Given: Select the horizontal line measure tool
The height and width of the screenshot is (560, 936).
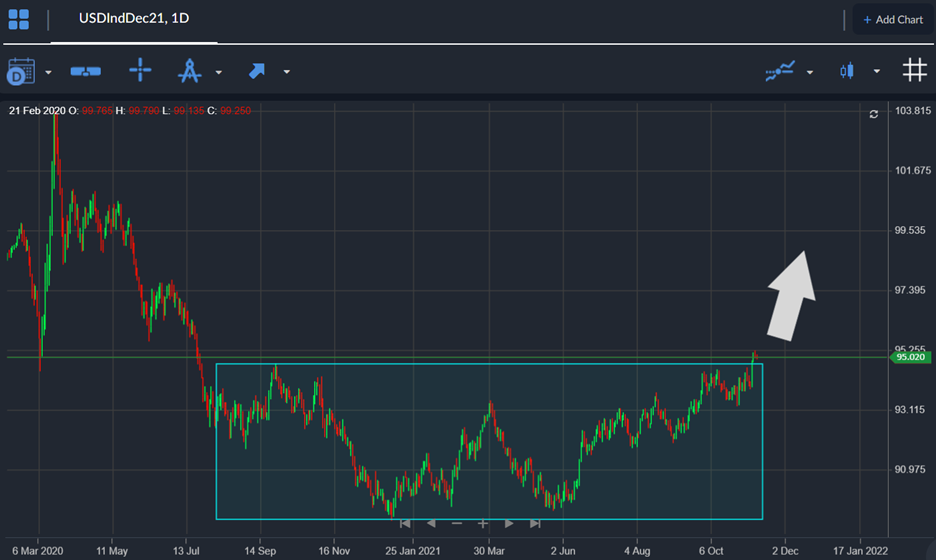Looking at the screenshot, I should [86, 71].
